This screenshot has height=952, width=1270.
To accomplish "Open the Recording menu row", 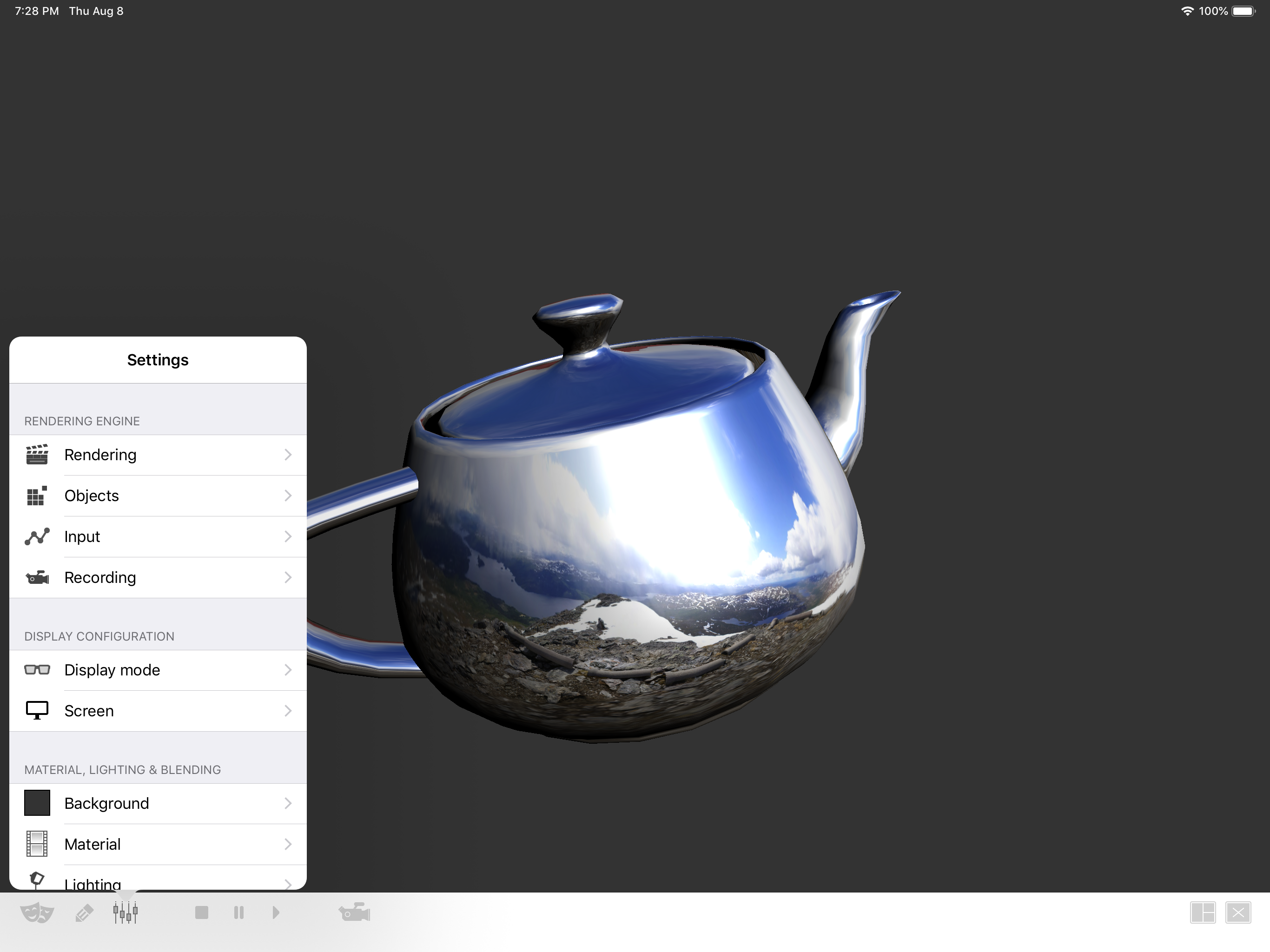I will tap(158, 577).
